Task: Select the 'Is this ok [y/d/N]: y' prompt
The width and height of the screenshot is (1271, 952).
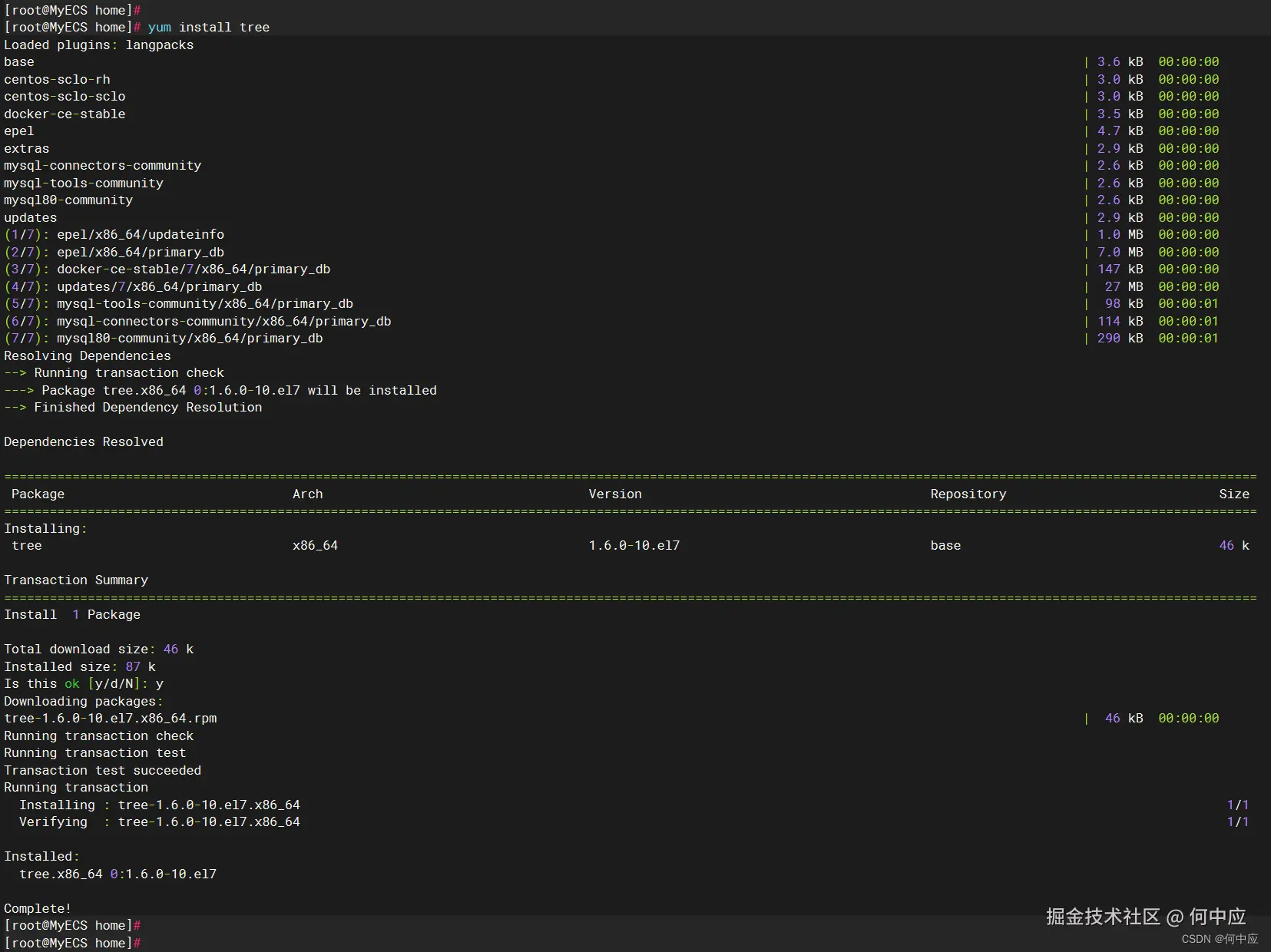Action: pos(84,684)
